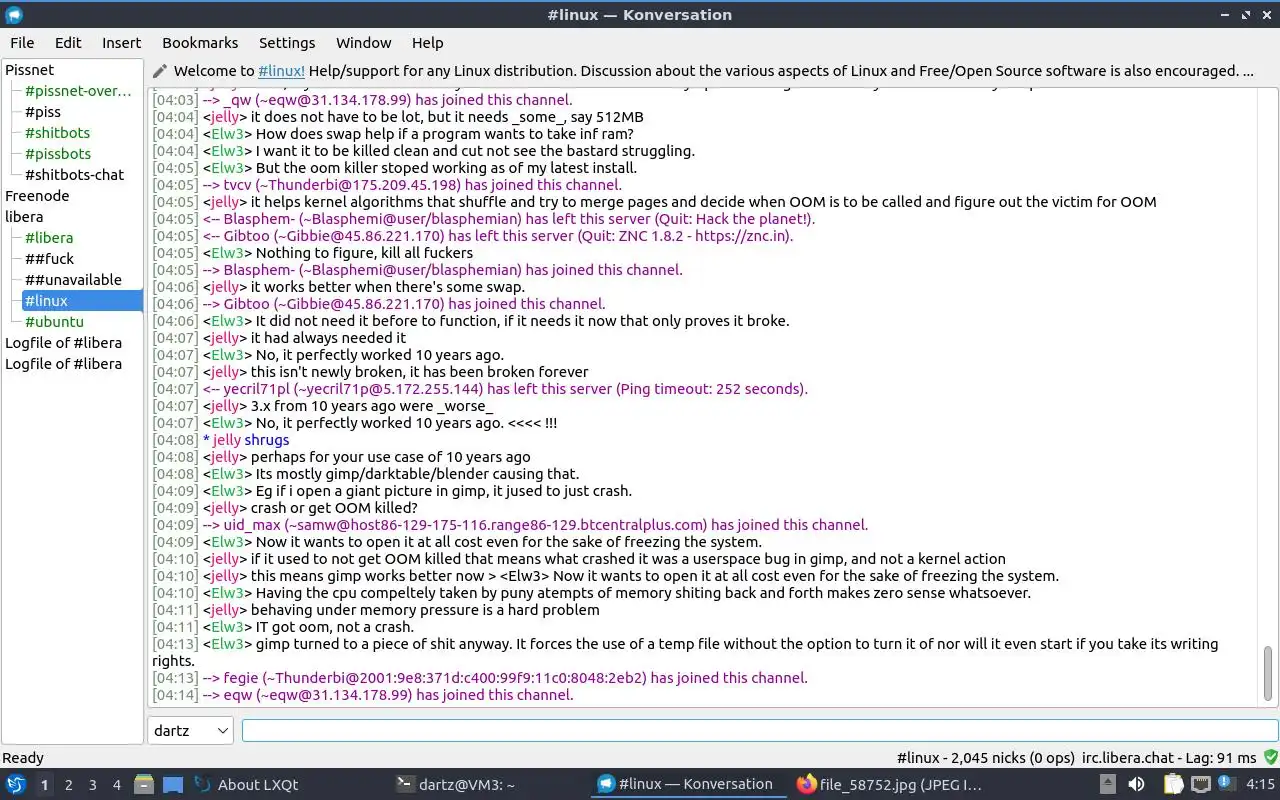
Task: Click the removable media eject tray icon
Action: coord(1108,785)
